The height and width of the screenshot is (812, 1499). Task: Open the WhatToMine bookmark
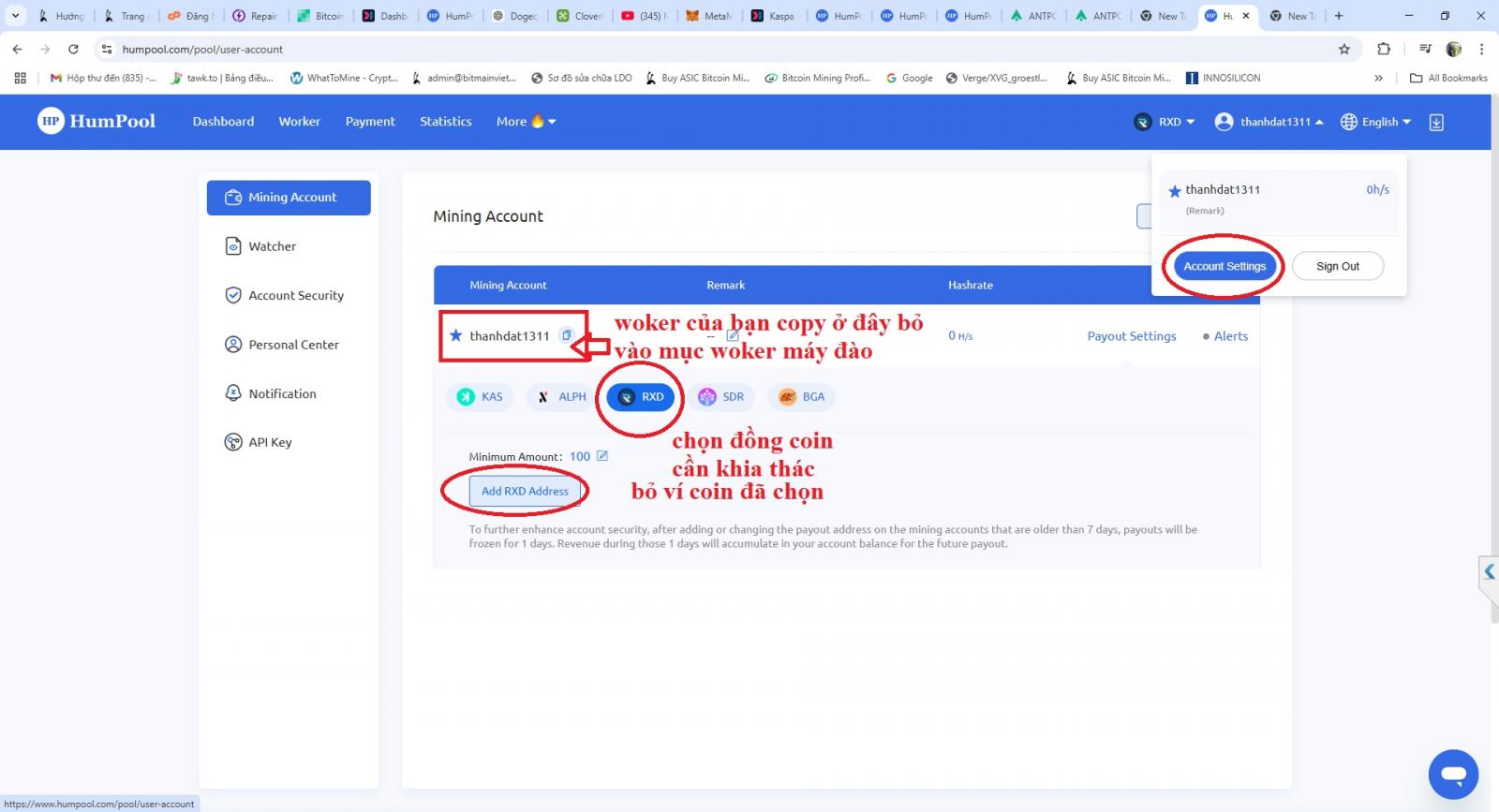tap(344, 78)
